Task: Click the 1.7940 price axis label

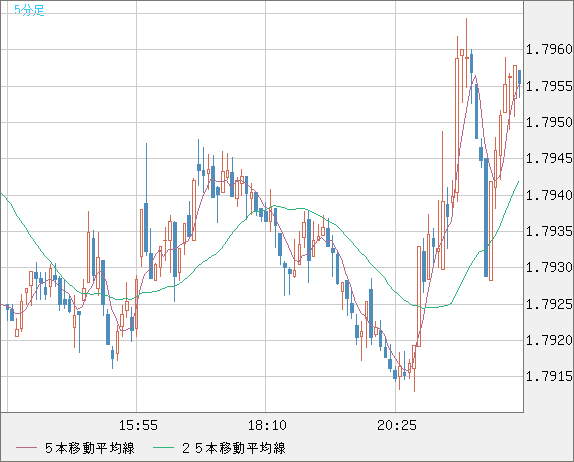Action: pos(549,195)
